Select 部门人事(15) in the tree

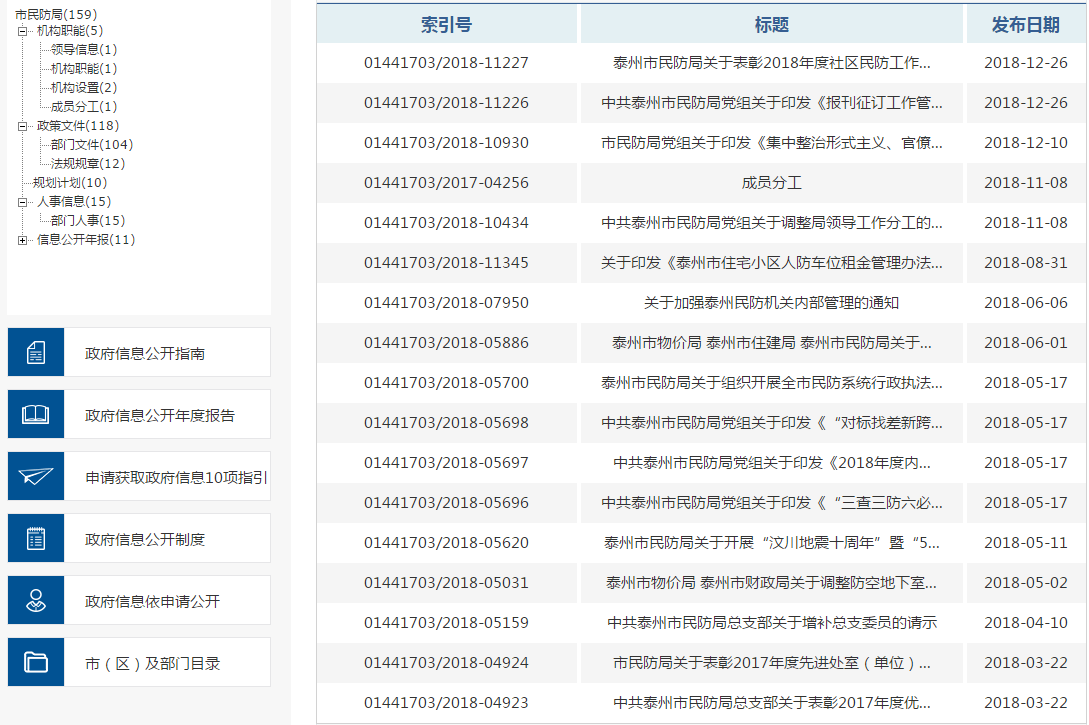click(88, 220)
